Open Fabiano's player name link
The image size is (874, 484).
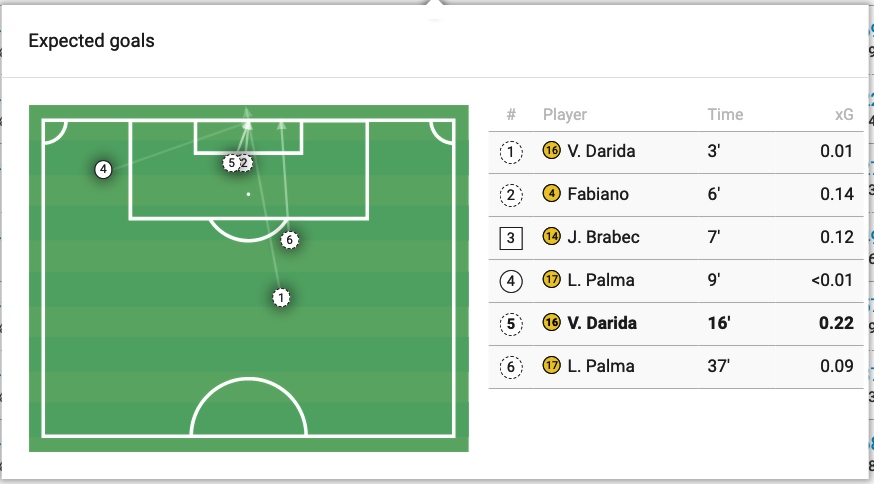pos(598,194)
